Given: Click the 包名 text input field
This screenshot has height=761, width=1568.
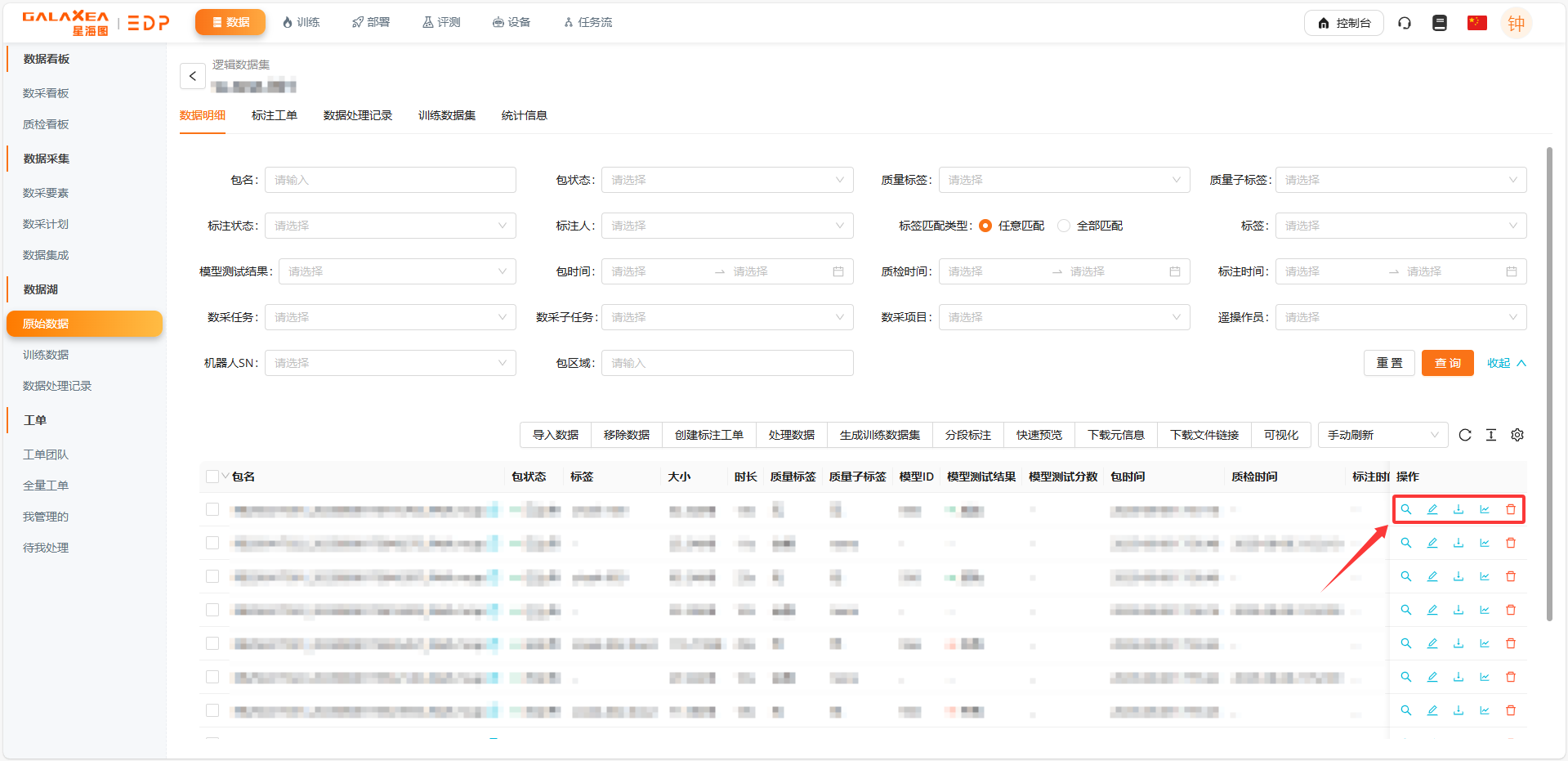Looking at the screenshot, I should tap(390, 180).
